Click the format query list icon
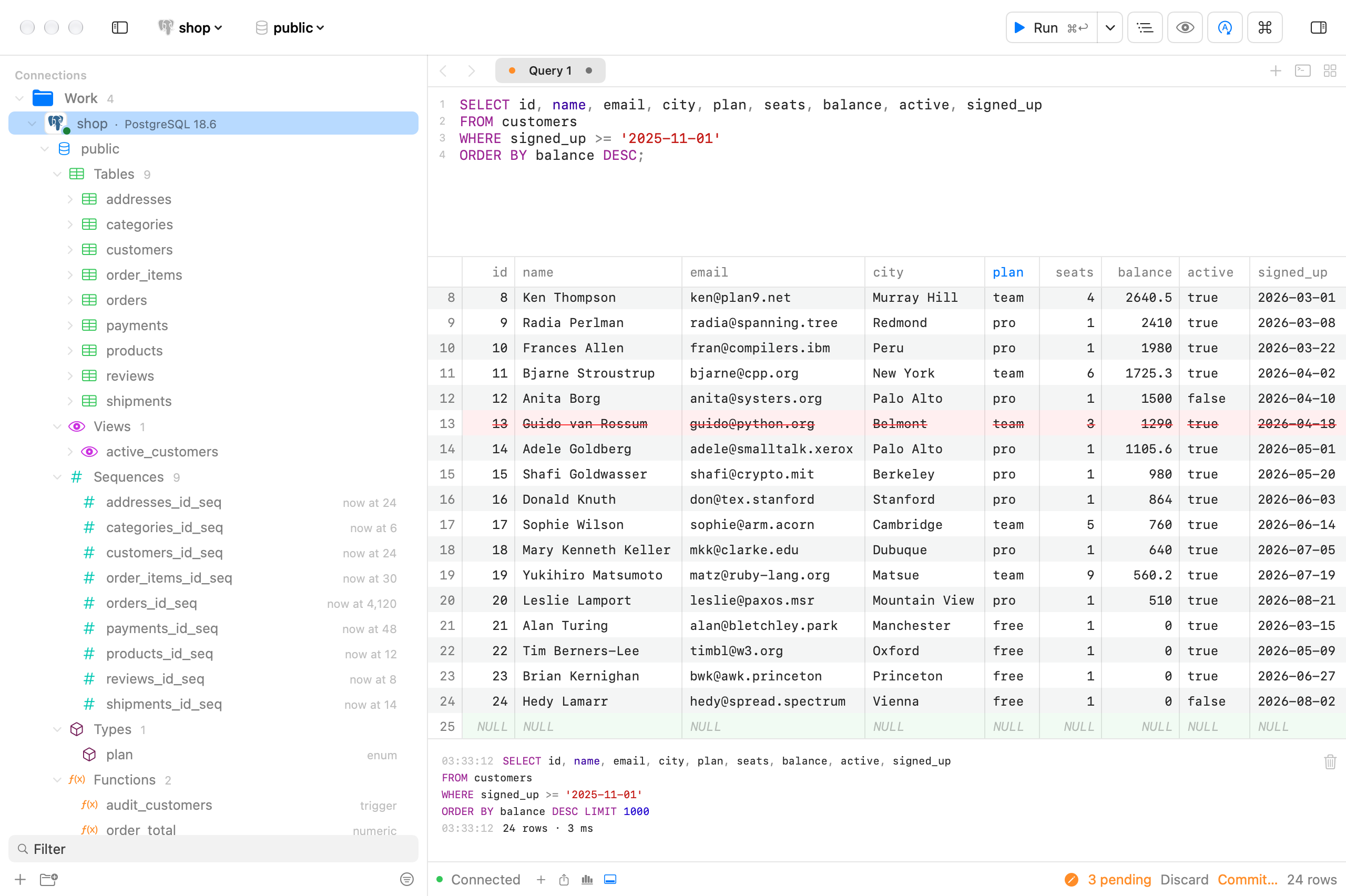1346x896 pixels. [1145, 27]
